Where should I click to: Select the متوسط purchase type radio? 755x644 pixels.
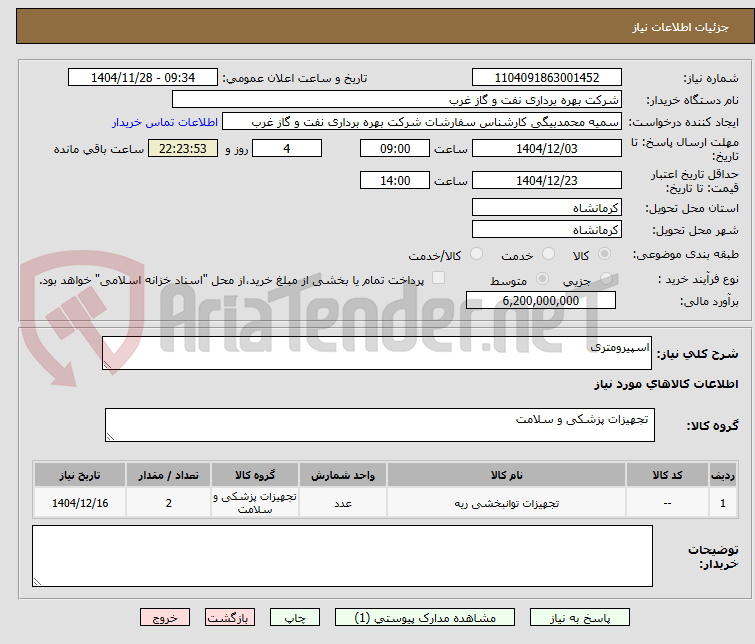coord(542,279)
